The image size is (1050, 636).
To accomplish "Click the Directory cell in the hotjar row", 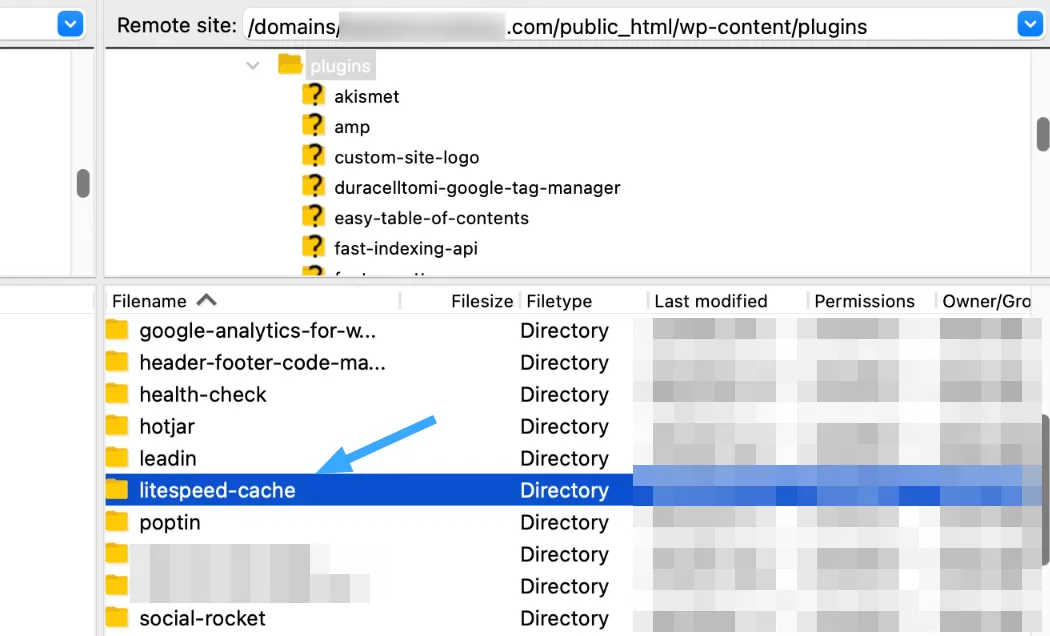I will tap(565, 426).
